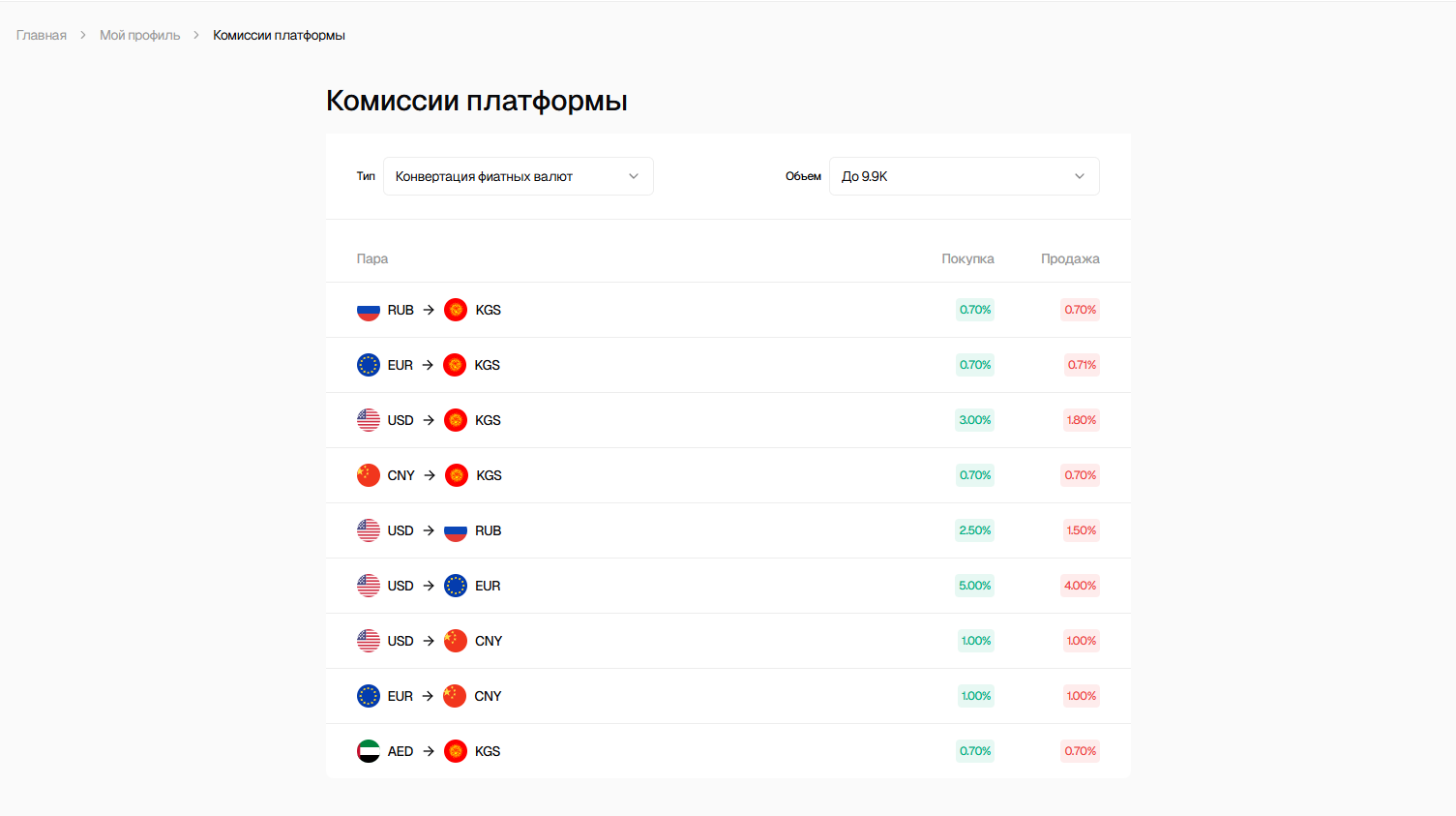Click the China flag in USD→CNY row
The image size is (1456, 816).
[455, 641]
